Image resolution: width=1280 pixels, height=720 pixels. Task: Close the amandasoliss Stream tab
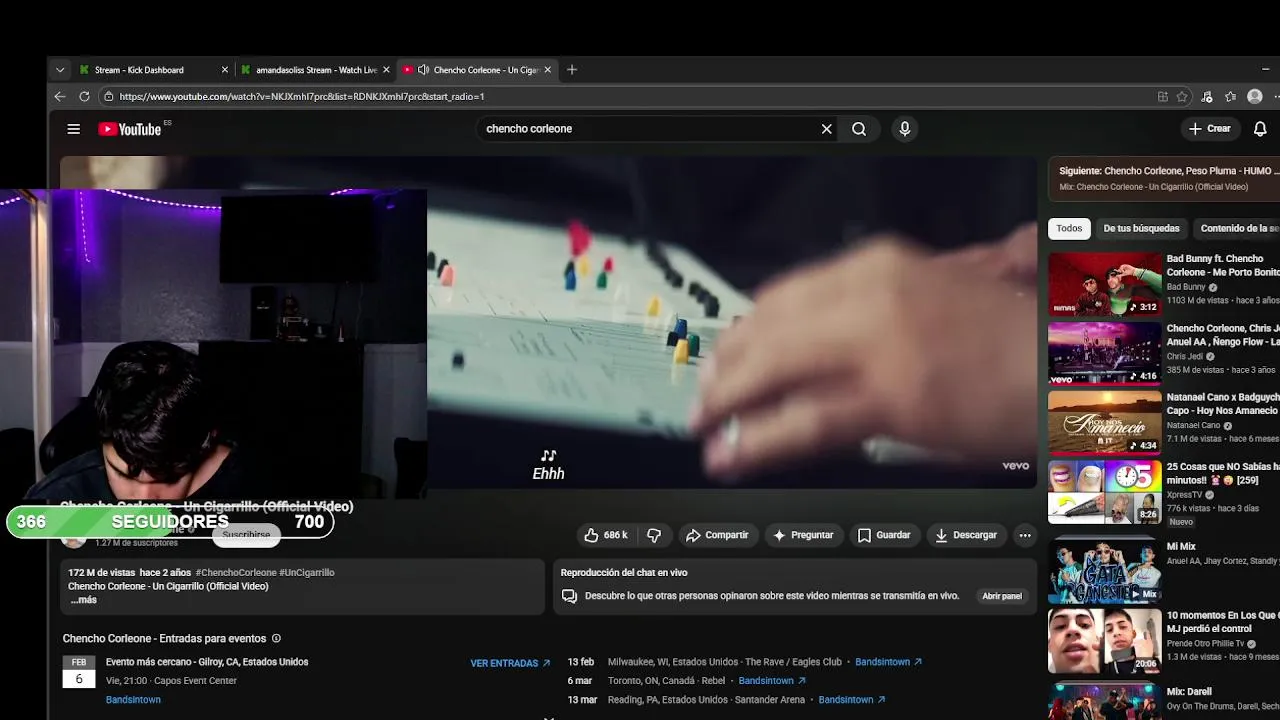tap(386, 70)
